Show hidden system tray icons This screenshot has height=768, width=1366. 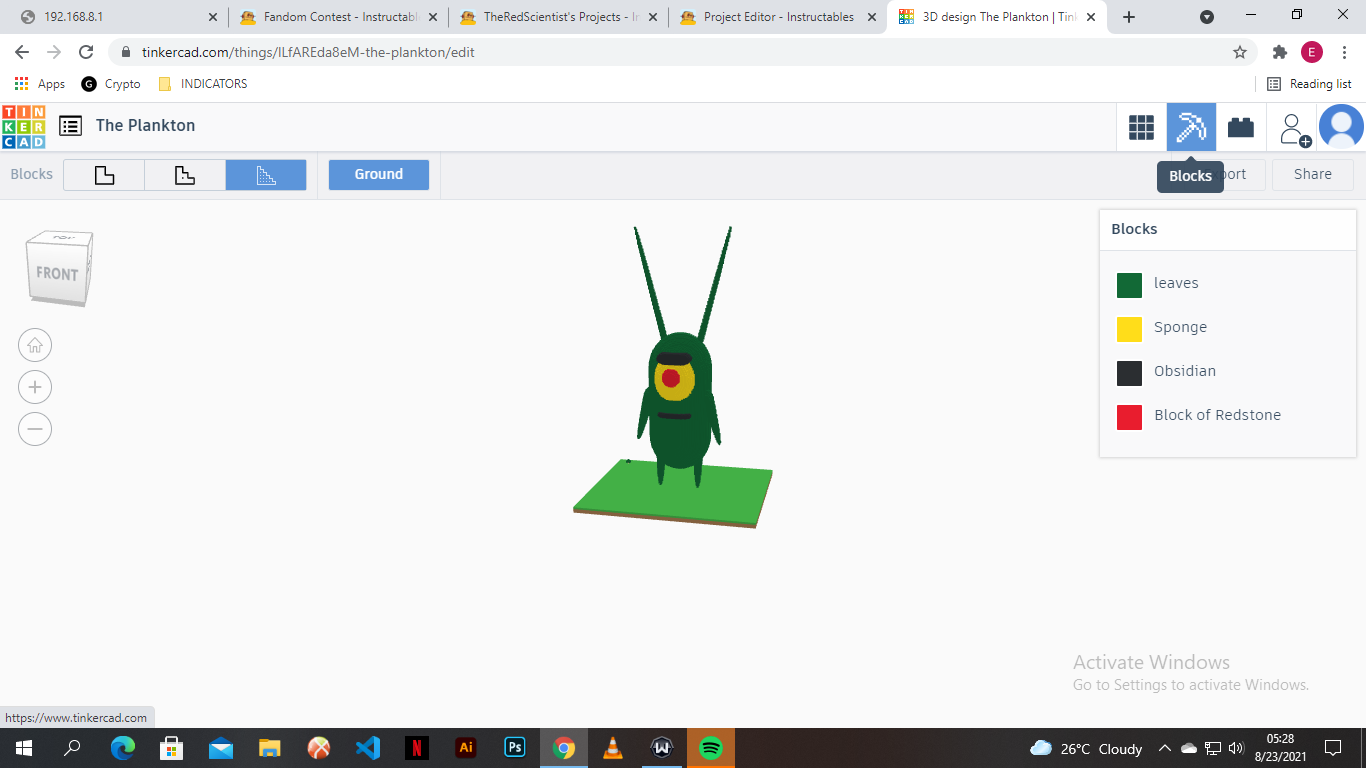point(1165,748)
